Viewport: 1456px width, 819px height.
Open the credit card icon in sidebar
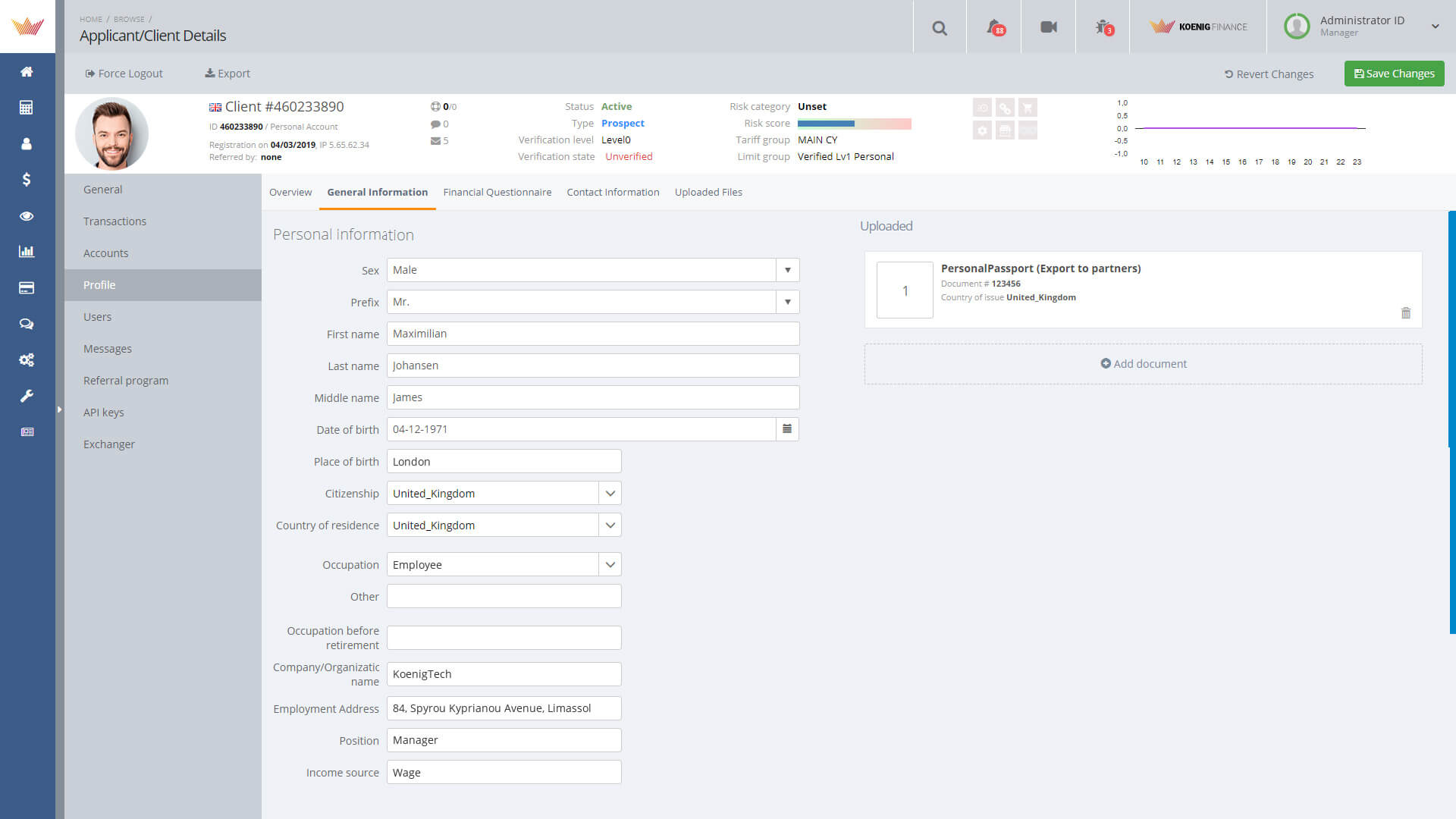[27, 288]
